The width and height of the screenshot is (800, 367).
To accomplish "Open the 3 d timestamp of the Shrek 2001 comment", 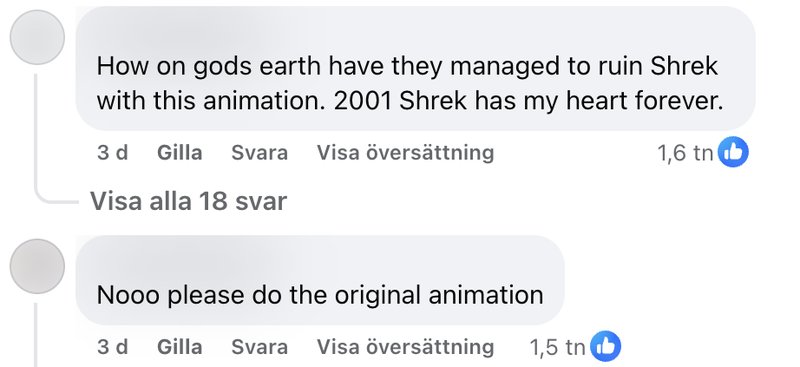I will point(112,153).
